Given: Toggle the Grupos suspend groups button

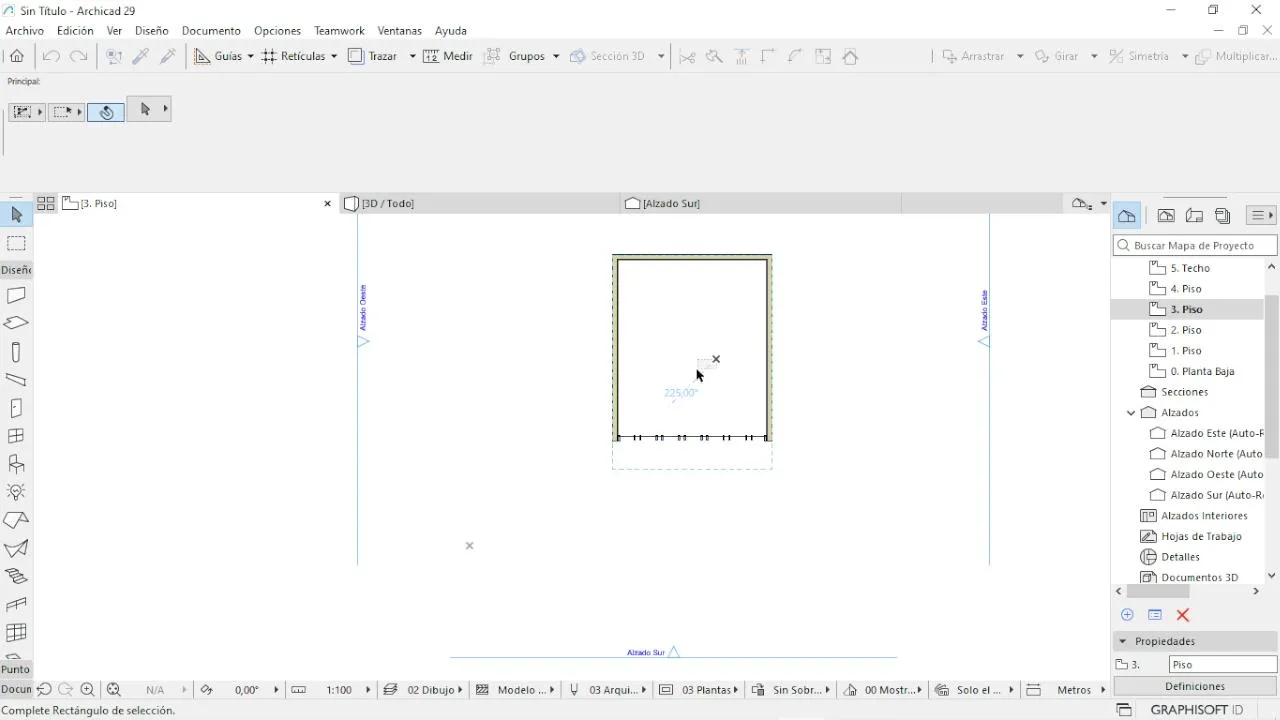Looking at the screenshot, I should [515, 56].
